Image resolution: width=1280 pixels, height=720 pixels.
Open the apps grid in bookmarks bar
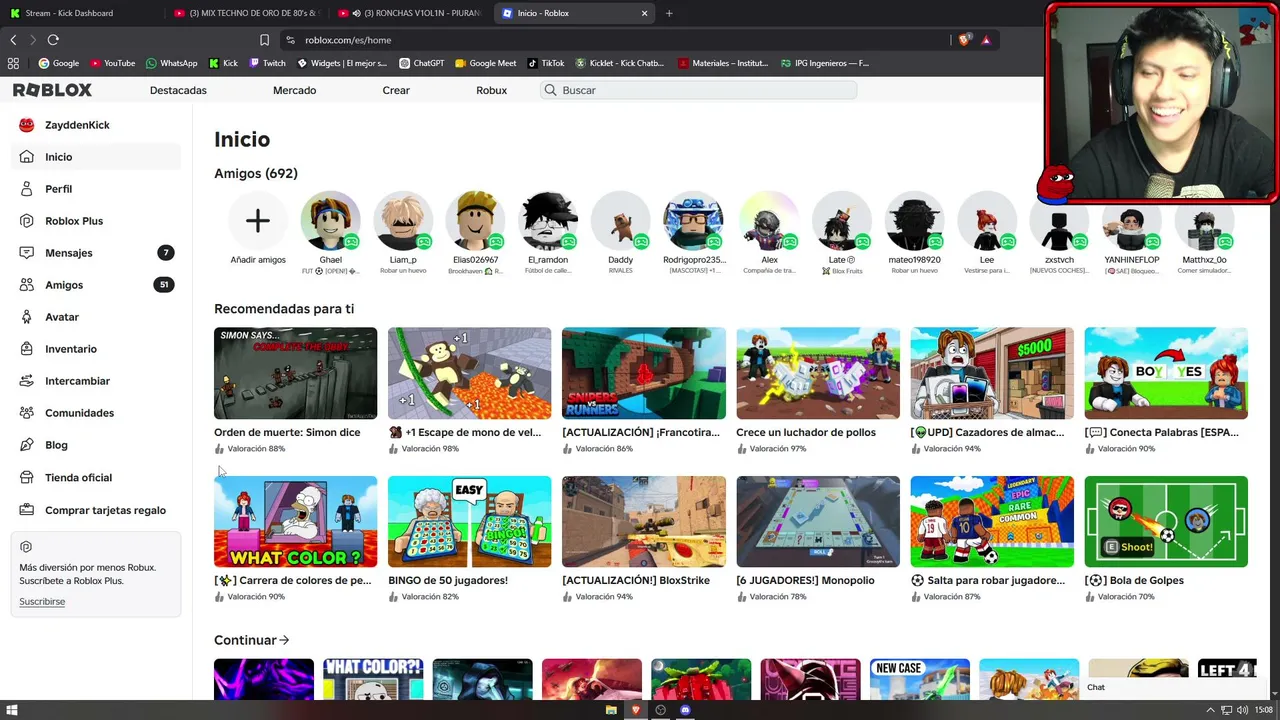click(x=13, y=63)
